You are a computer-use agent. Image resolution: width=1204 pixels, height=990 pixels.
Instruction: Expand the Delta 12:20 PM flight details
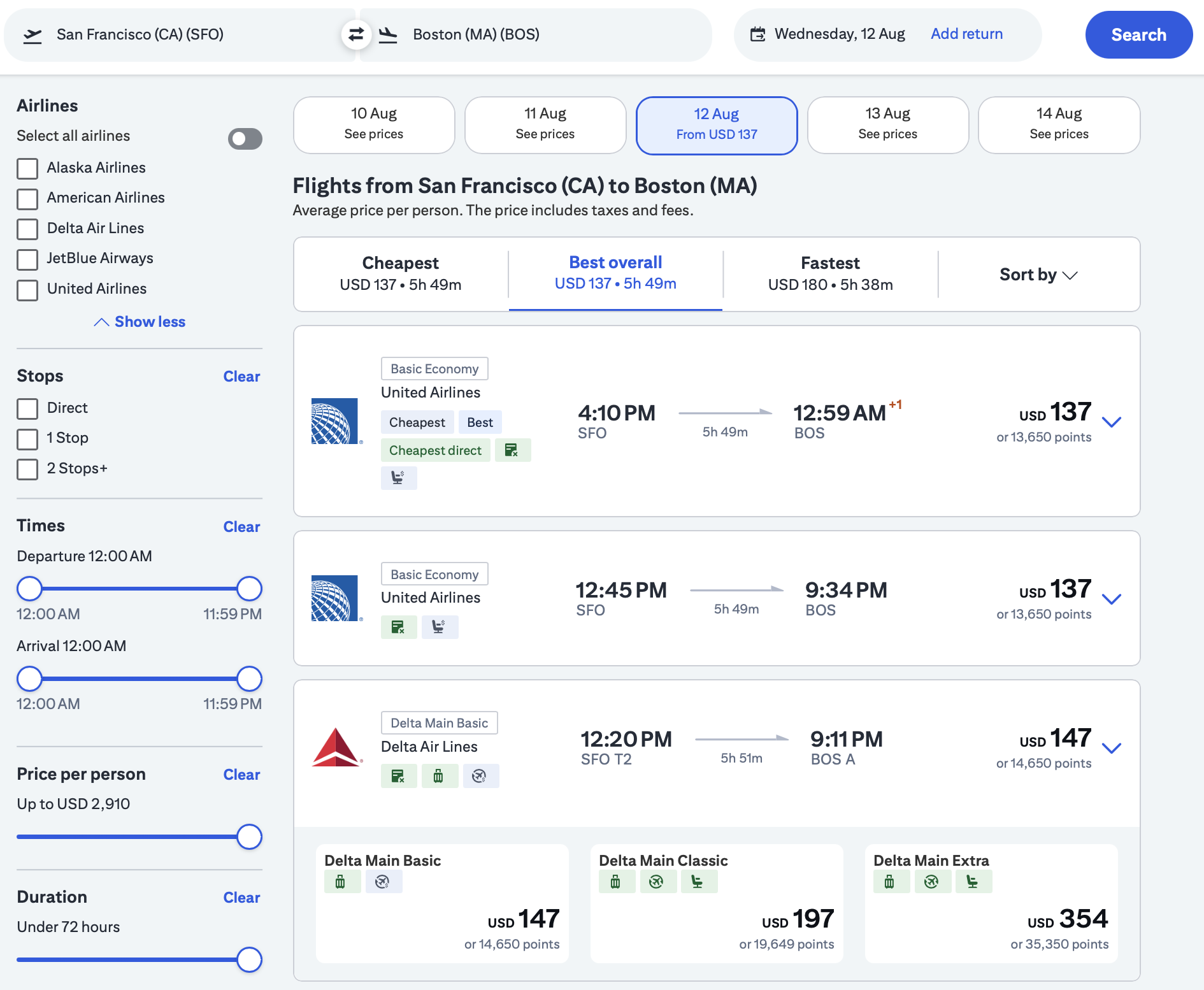(1112, 747)
